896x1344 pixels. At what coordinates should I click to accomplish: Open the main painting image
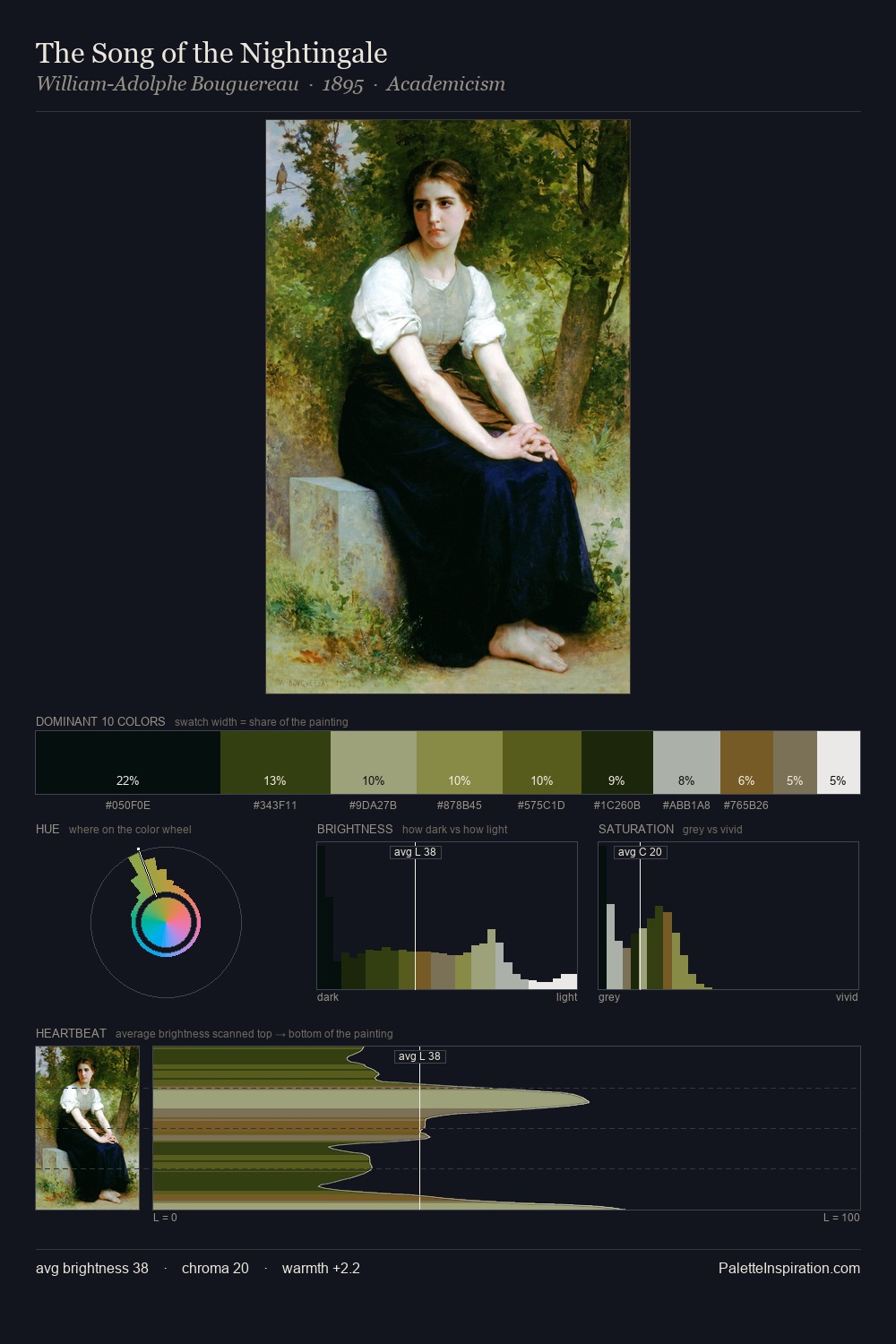point(448,407)
